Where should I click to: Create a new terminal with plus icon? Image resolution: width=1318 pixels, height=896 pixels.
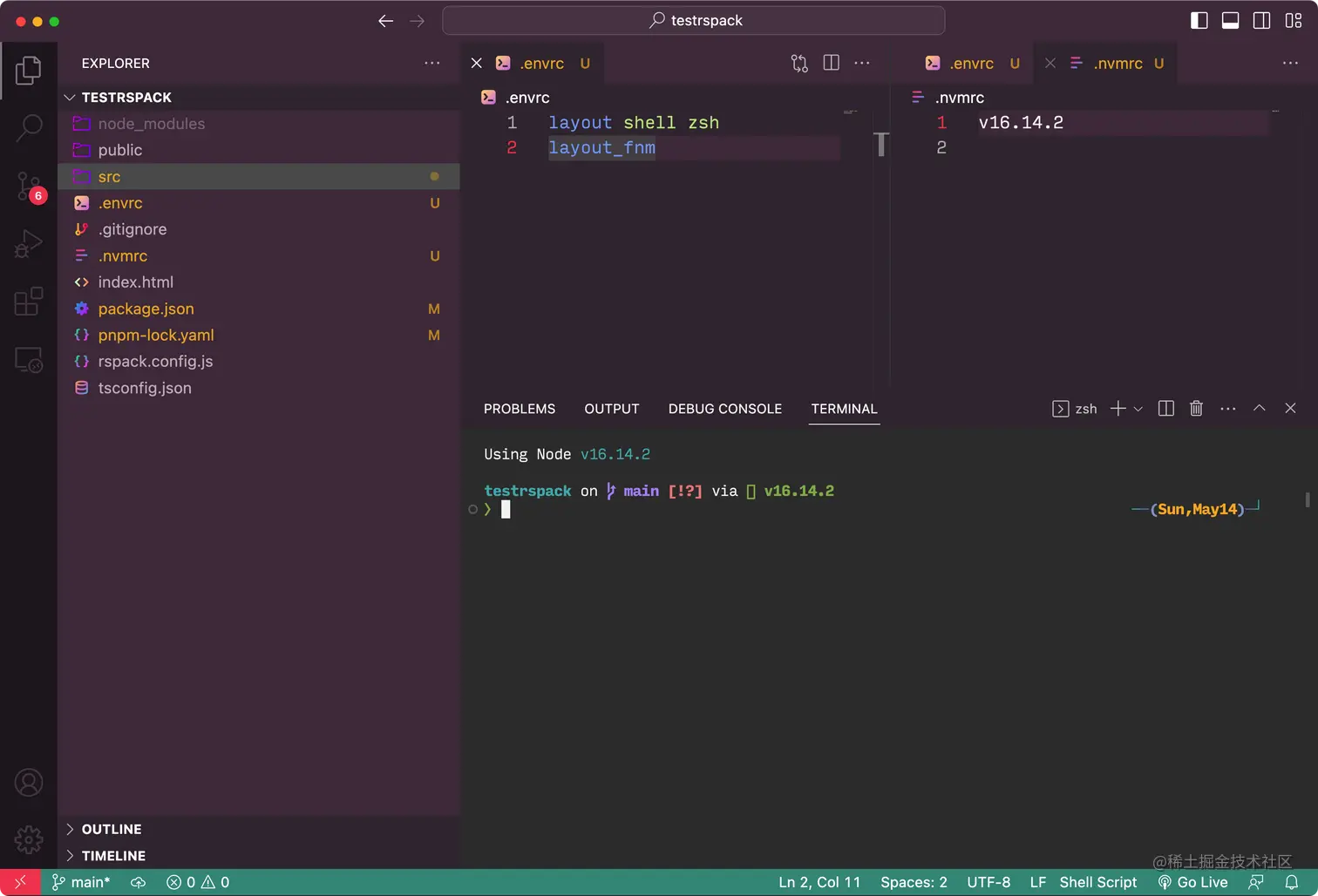[x=1118, y=409]
